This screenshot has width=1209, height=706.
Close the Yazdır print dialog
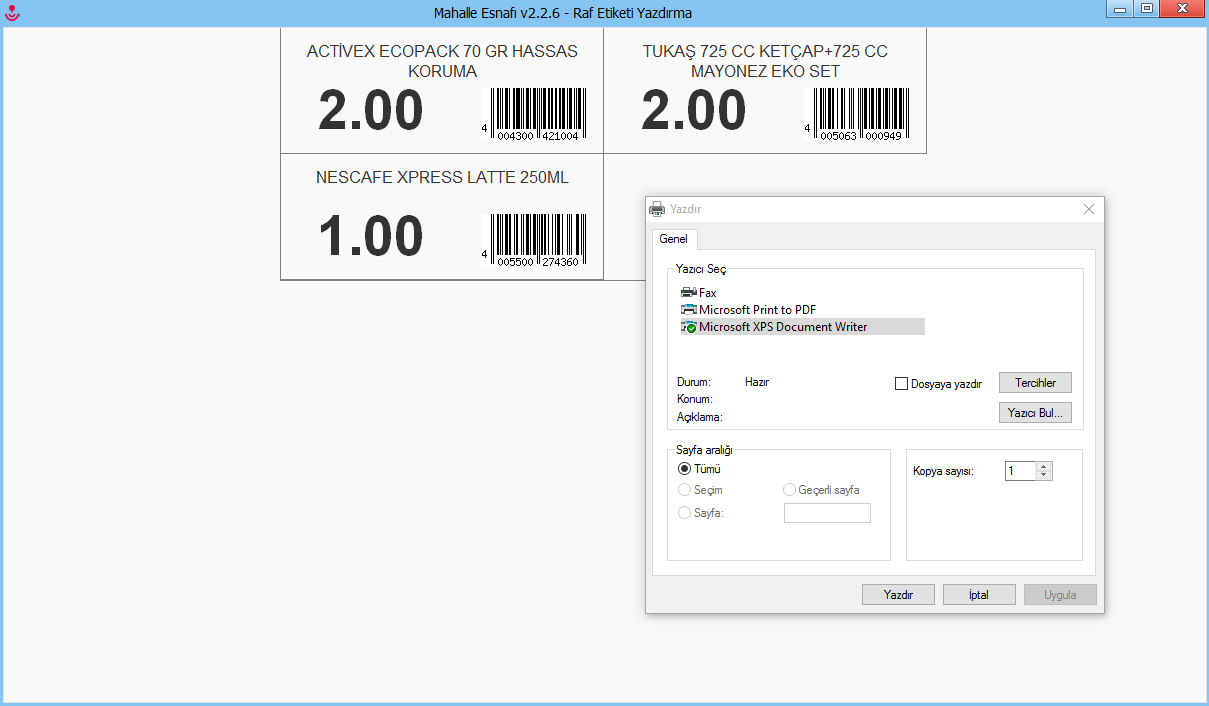tap(1089, 209)
